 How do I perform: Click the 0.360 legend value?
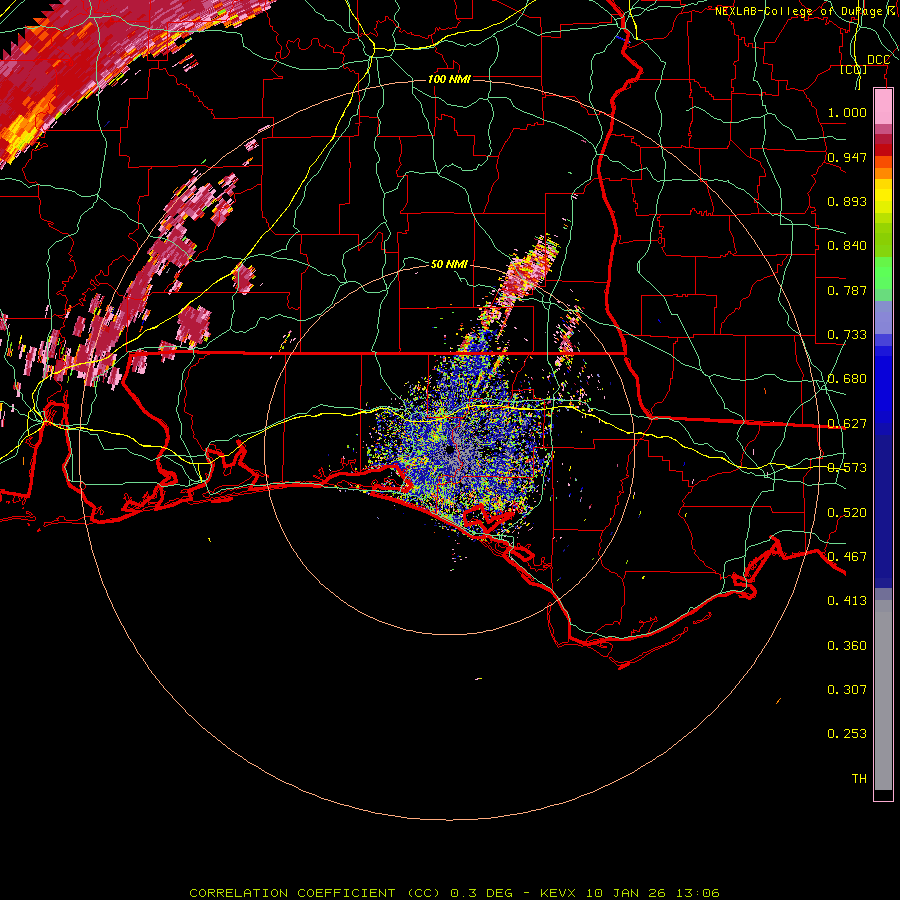[847, 645]
